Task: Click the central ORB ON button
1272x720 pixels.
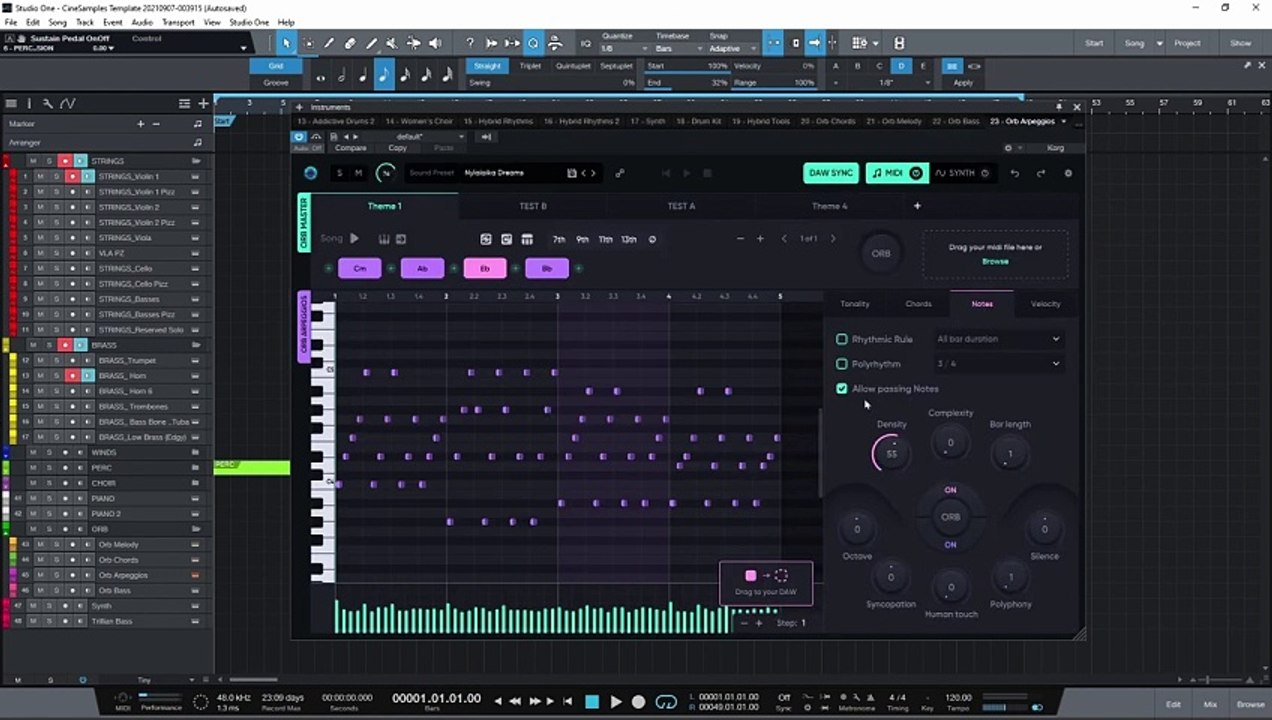Action: click(950, 517)
